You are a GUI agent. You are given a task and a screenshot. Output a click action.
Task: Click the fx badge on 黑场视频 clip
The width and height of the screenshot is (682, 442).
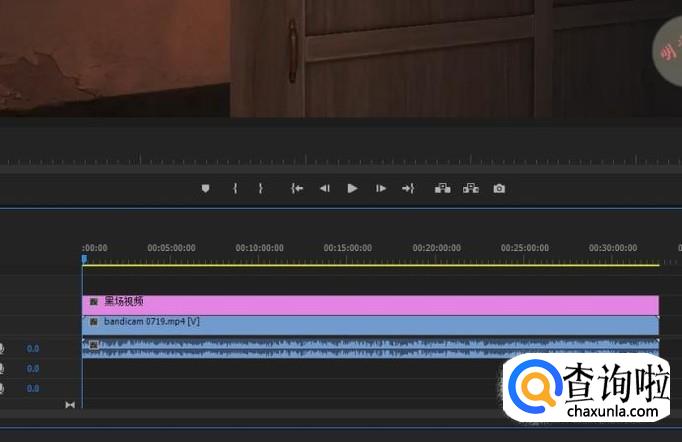(x=94, y=301)
